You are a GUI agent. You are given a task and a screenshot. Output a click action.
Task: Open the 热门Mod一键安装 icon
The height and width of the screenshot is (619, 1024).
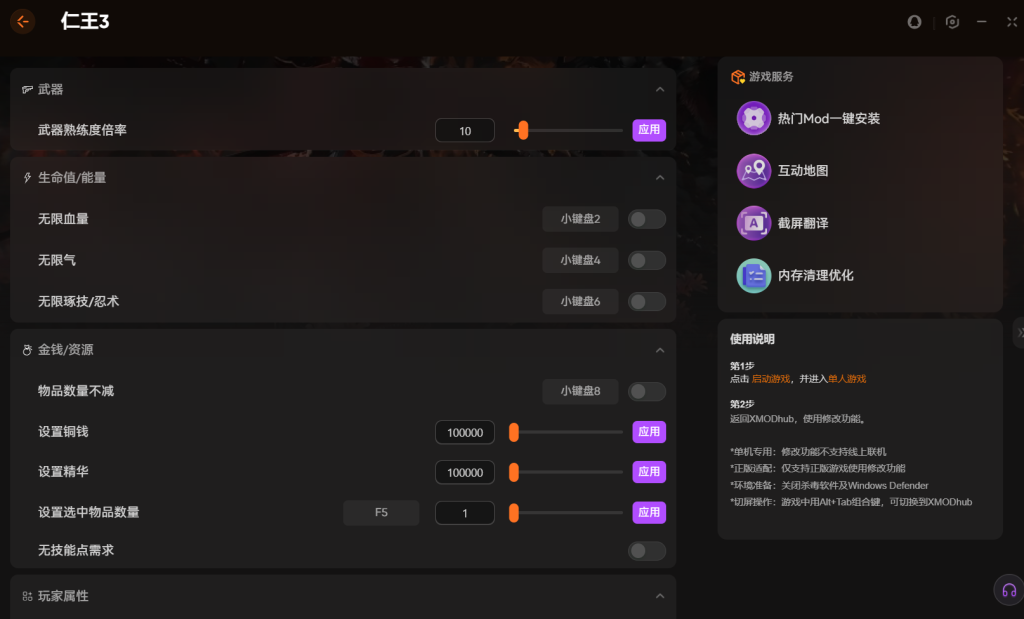(x=753, y=118)
